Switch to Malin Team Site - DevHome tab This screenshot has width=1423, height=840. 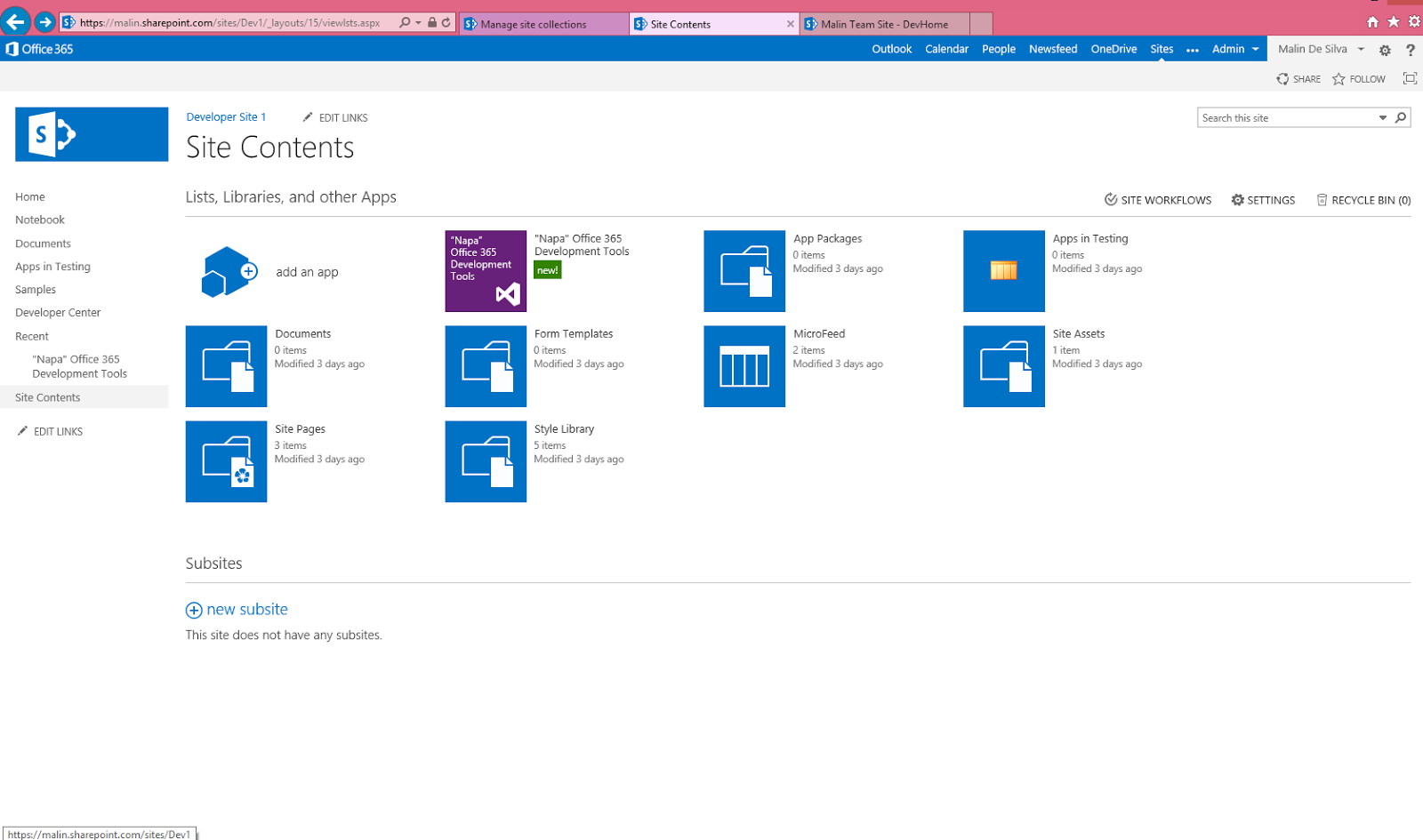click(x=884, y=24)
